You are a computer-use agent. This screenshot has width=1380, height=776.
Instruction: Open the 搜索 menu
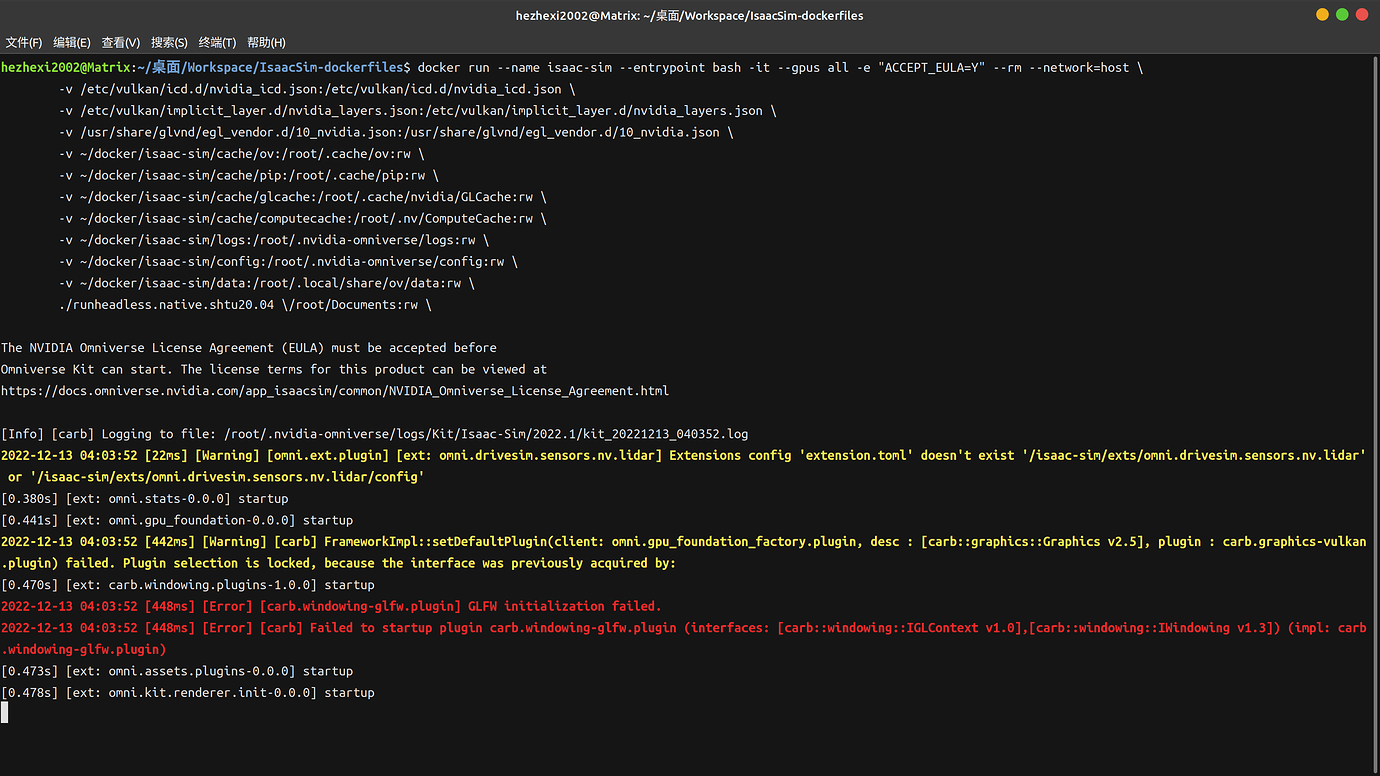tap(168, 42)
